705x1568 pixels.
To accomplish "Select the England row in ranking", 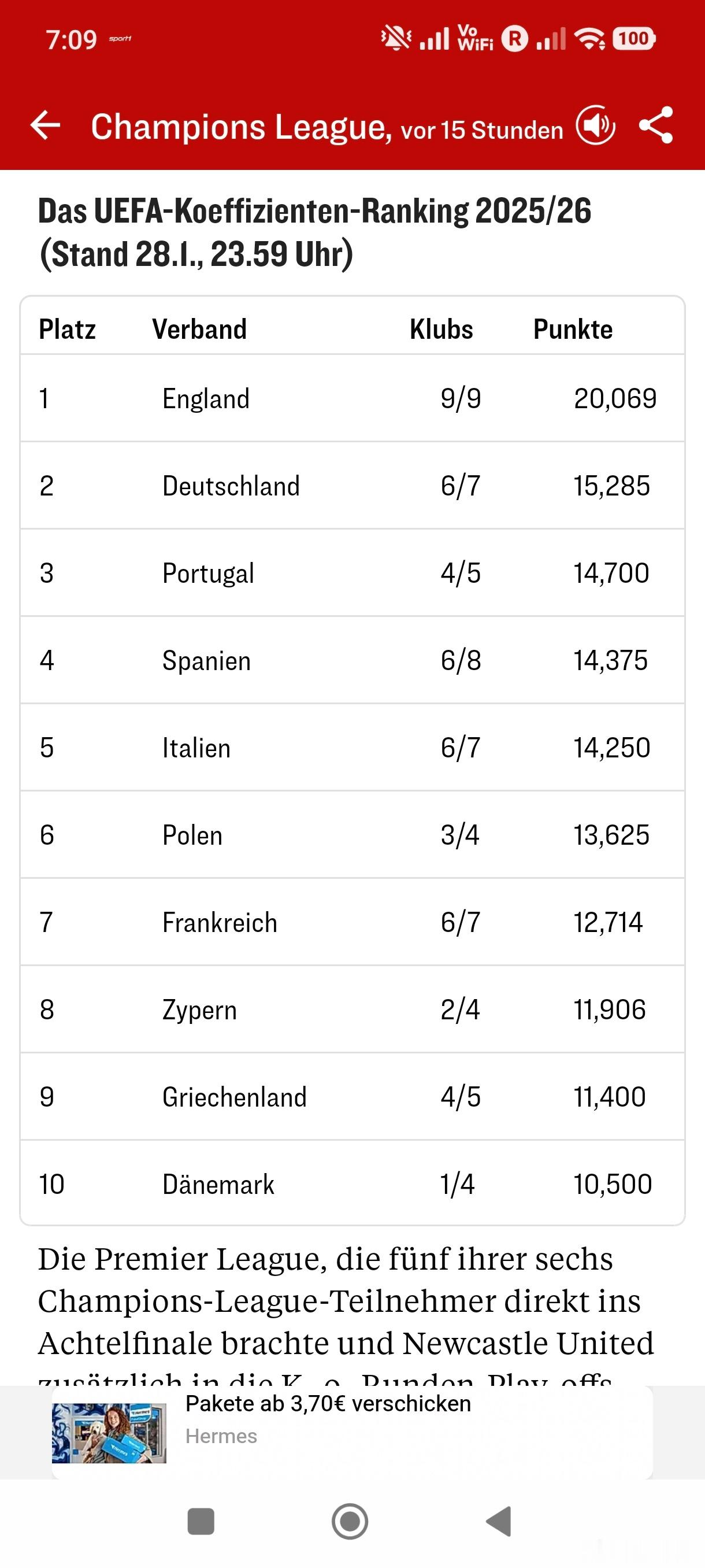I will coord(352,399).
